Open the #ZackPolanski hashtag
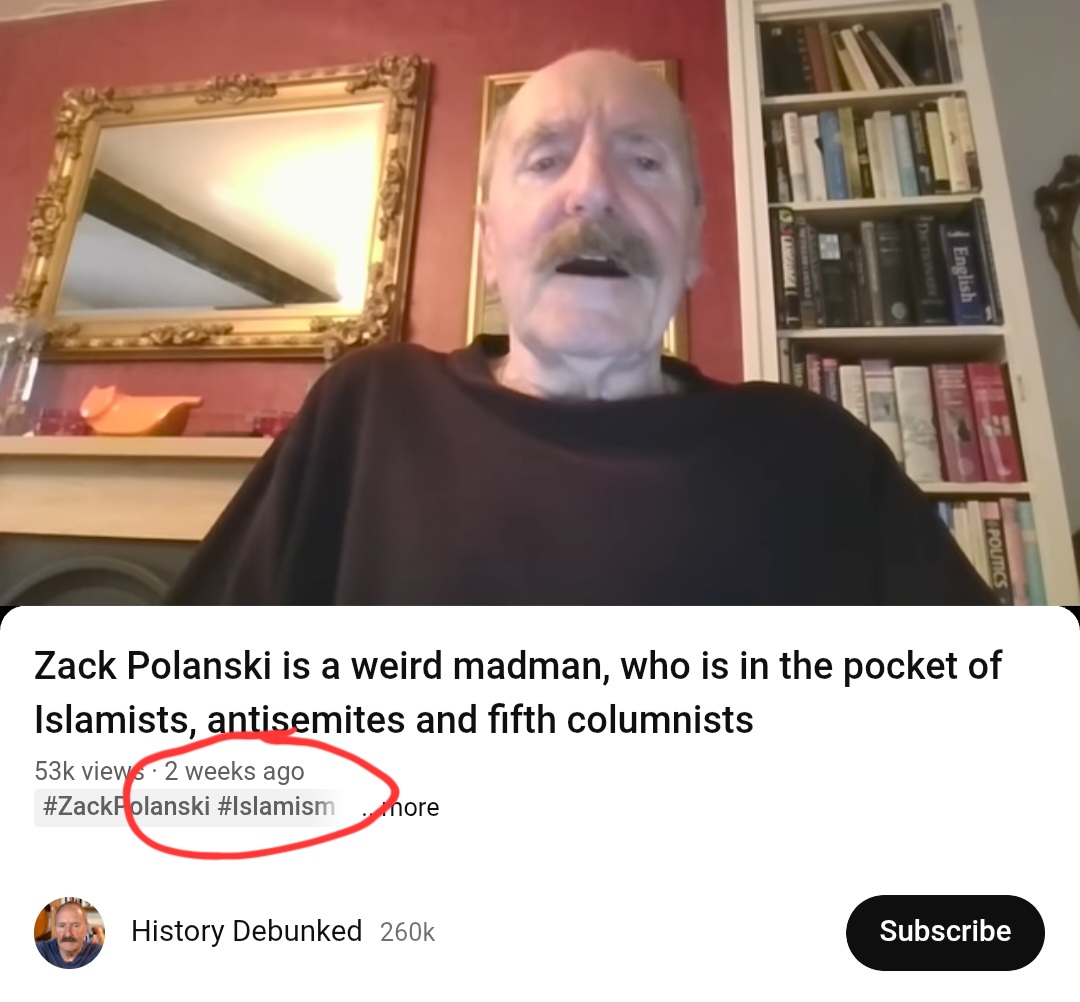The height and width of the screenshot is (1002, 1080). [x=126, y=806]
